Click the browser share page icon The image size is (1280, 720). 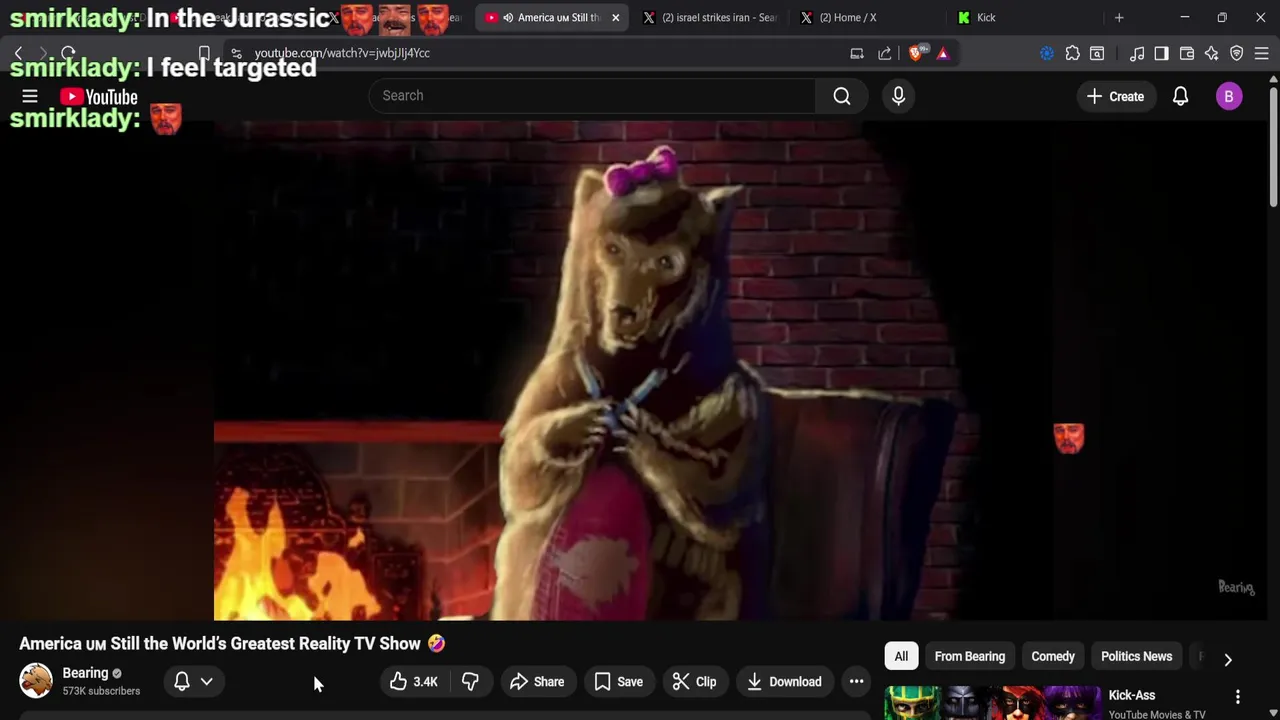[885, 53]
